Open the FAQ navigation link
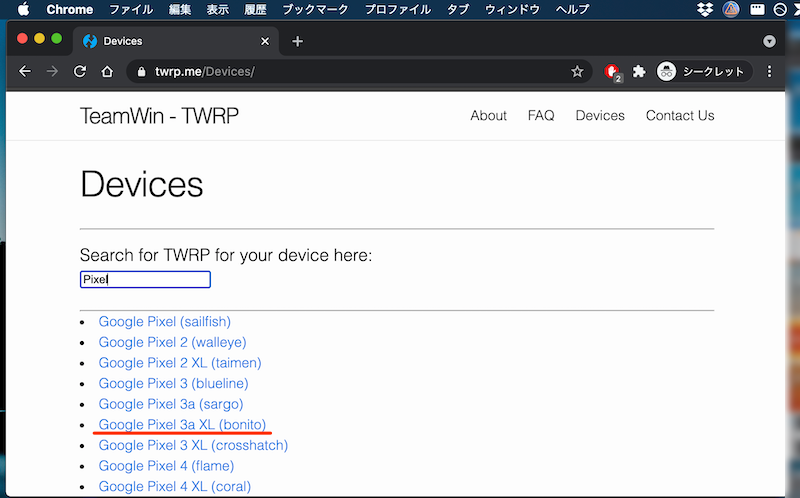Viewport: 800px width, 498px height. [541, 115]
